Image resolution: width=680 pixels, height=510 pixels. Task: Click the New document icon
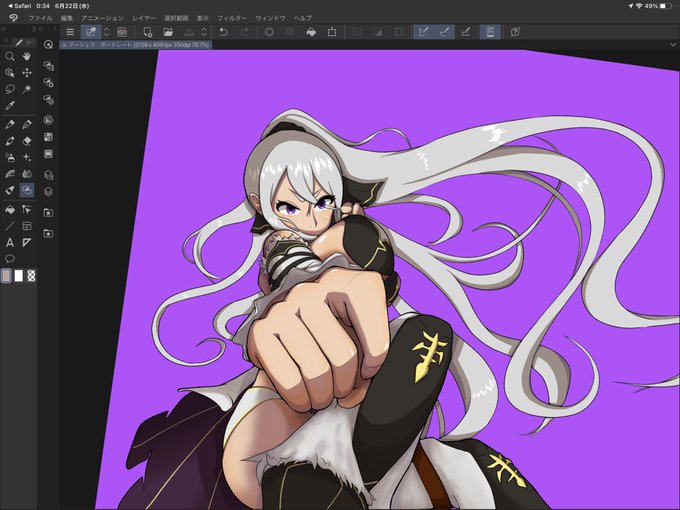tap(147, 32)
